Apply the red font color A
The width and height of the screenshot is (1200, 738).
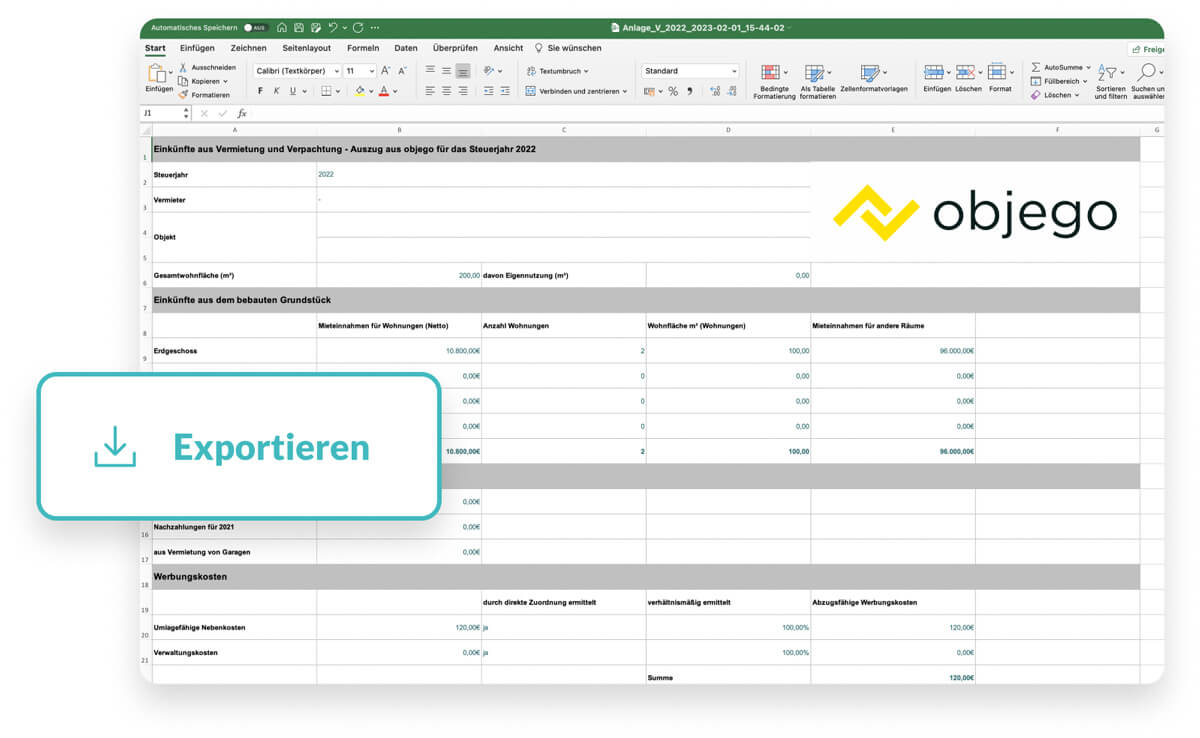coord(383,91)
